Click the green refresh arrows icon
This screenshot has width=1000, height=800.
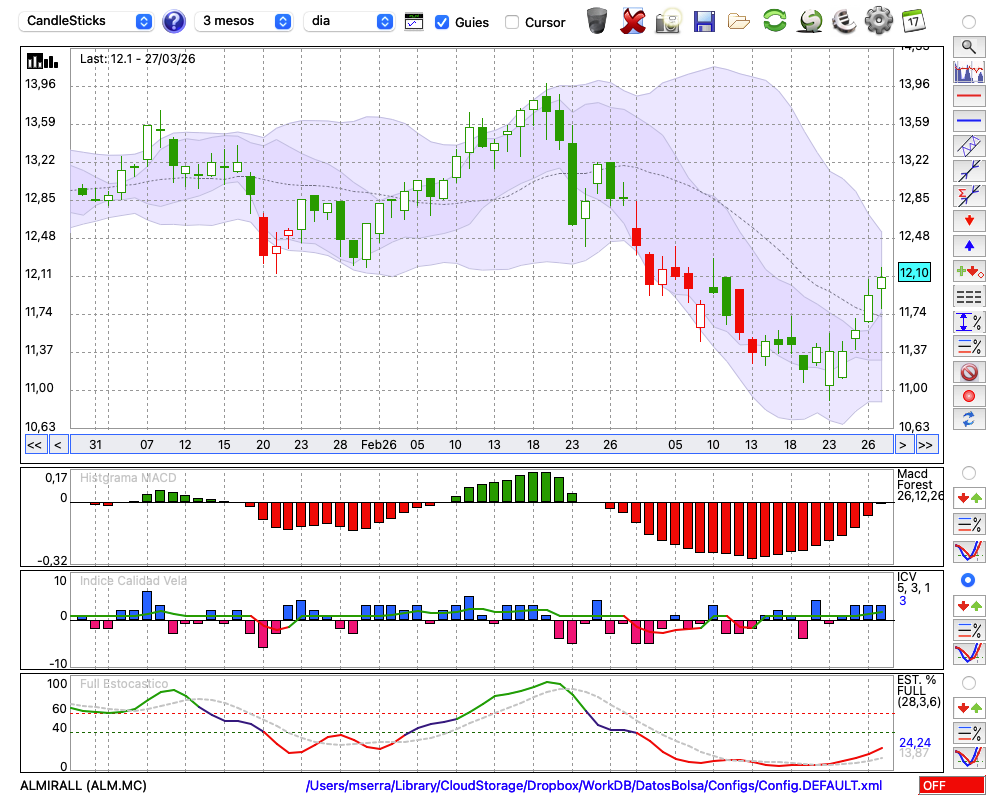tap(774, 21)
